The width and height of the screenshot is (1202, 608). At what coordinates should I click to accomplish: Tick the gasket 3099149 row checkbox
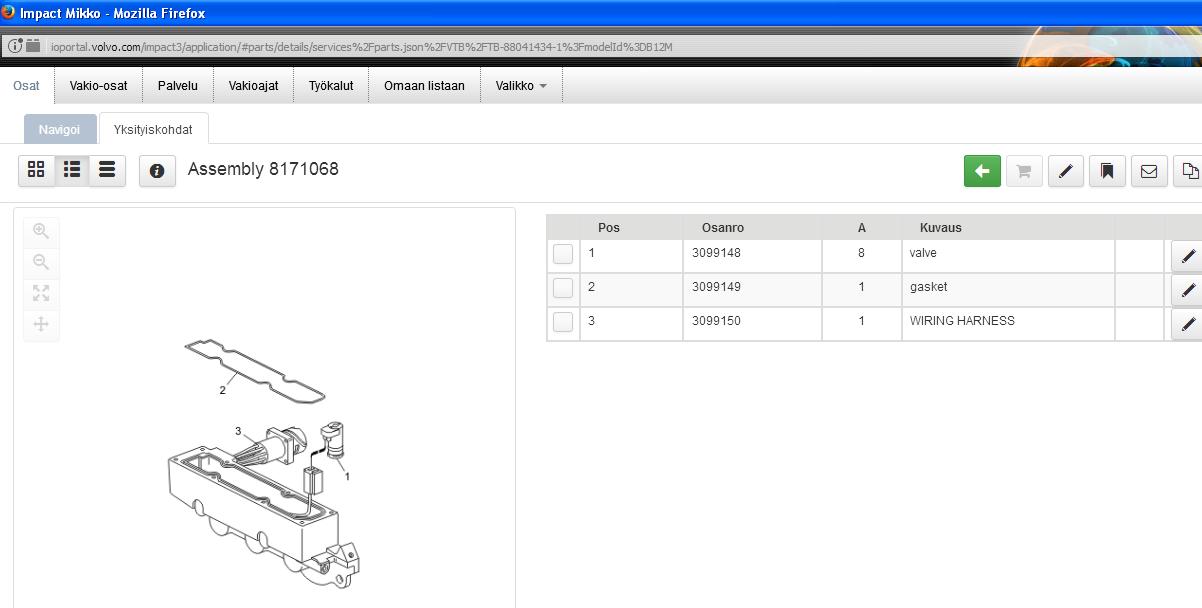pos(563,288)
